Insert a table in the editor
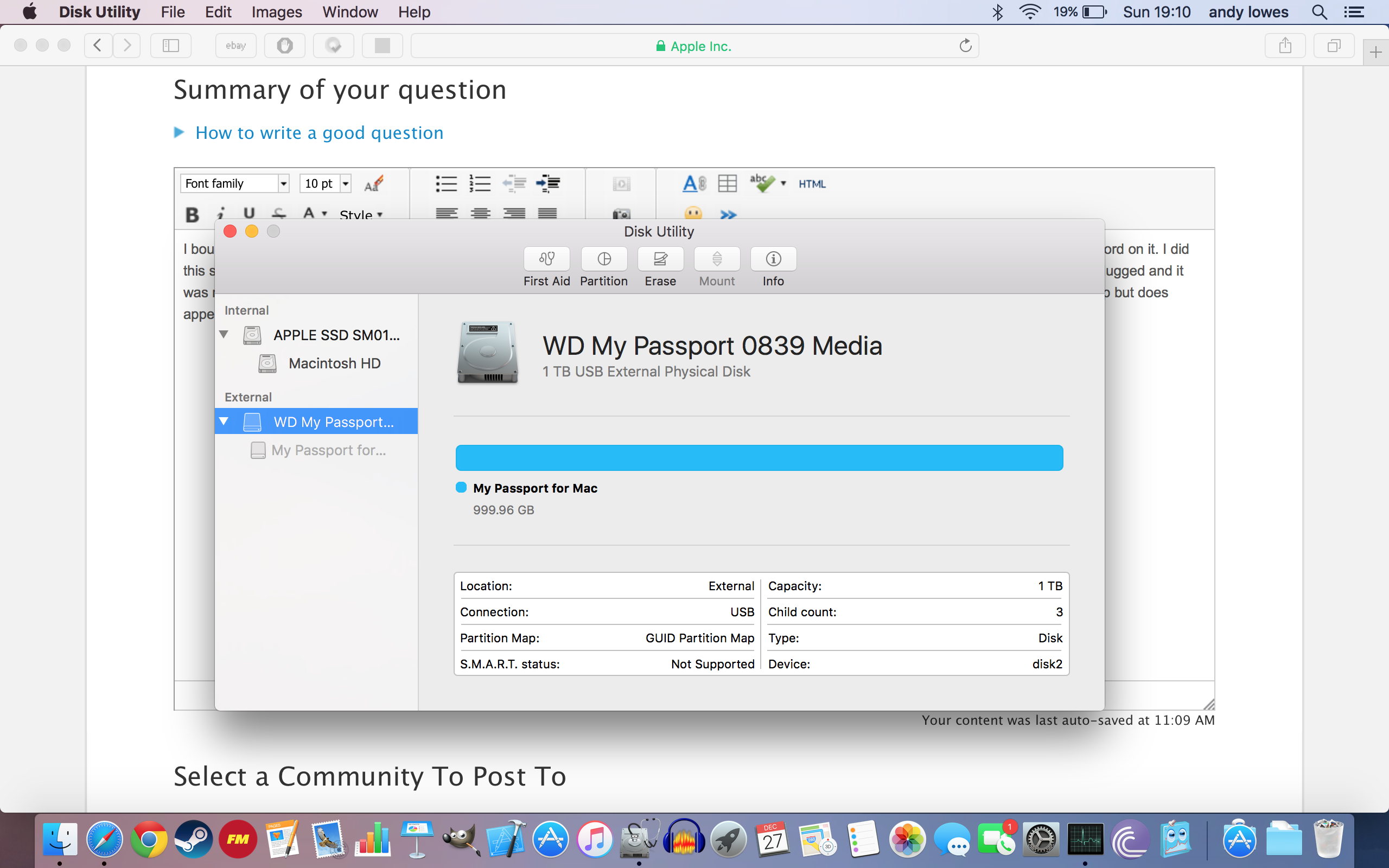This screenshot has height=868, width=1389. point(727,183)
